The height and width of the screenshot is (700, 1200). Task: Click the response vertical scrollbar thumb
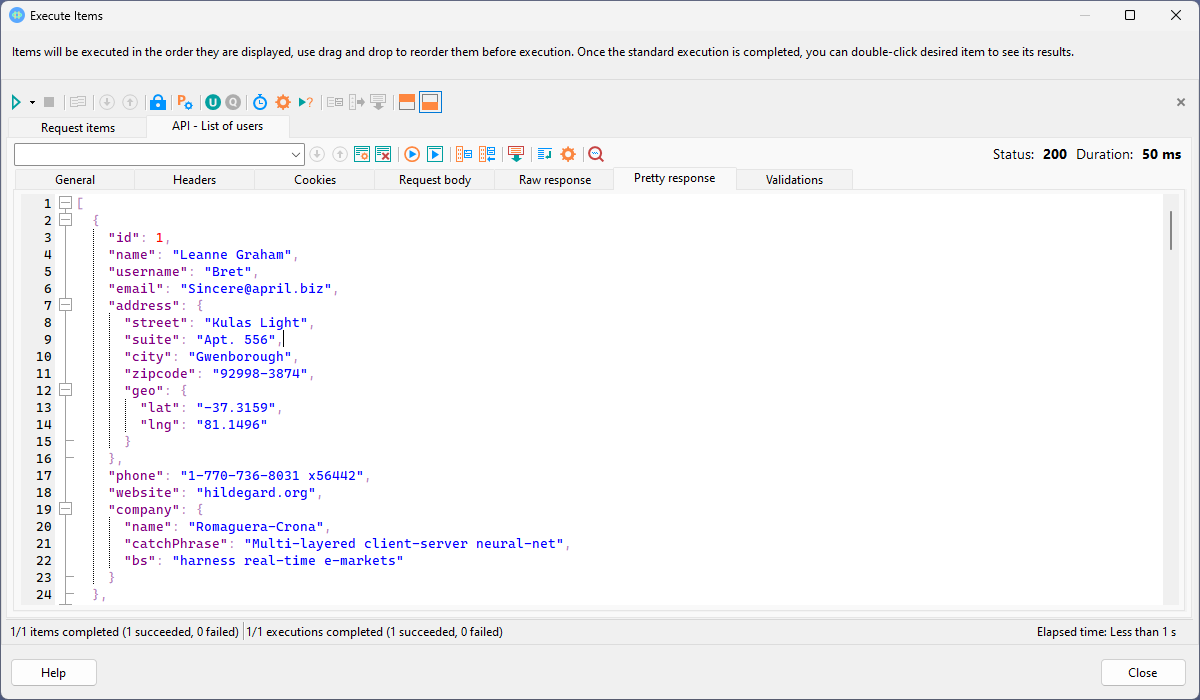(1170, 230)
